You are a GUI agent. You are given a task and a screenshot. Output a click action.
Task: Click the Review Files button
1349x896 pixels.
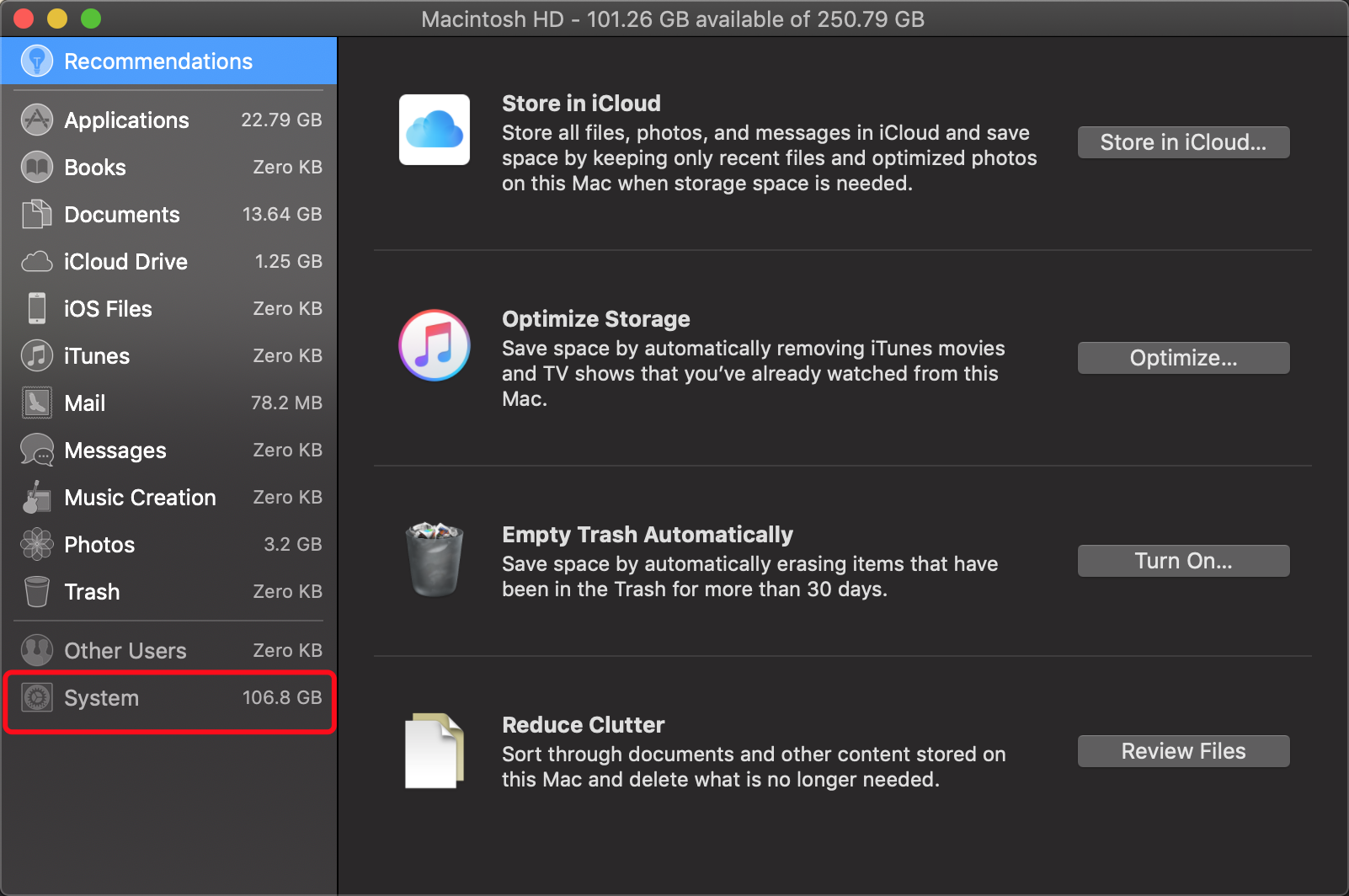click(1183, 751)
